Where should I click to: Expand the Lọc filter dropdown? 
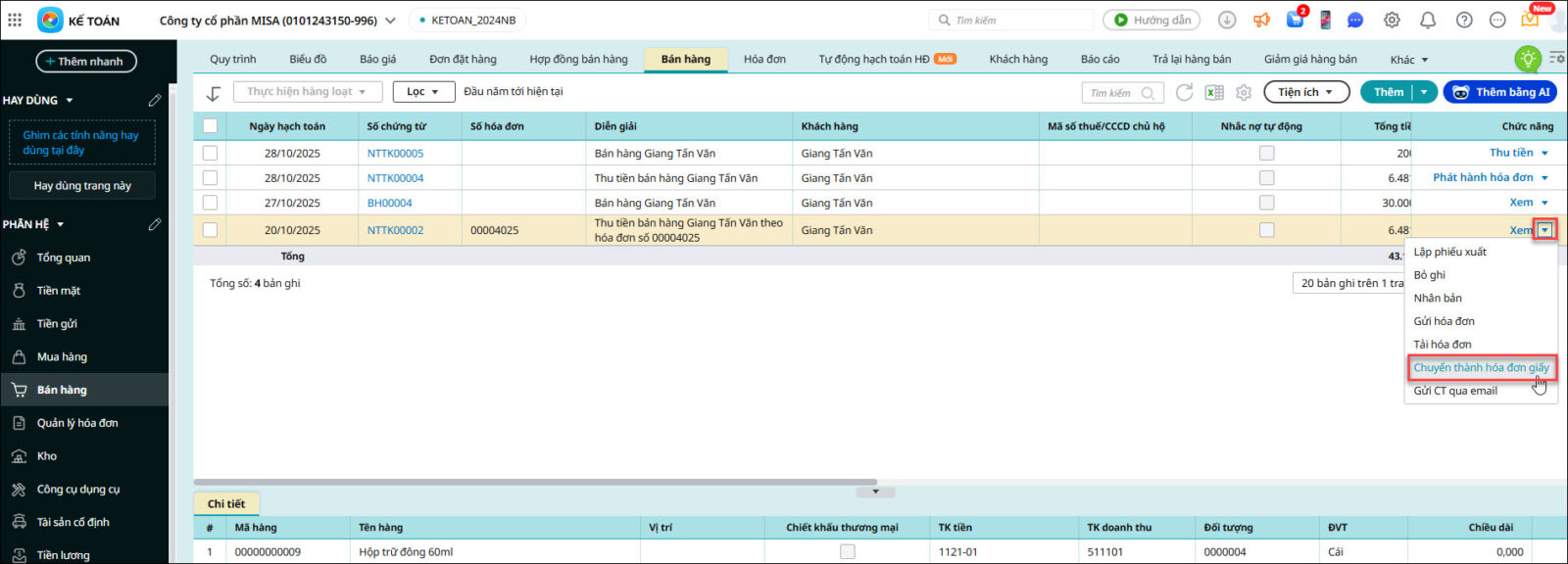pyautogui.click(x=423, y=92)
